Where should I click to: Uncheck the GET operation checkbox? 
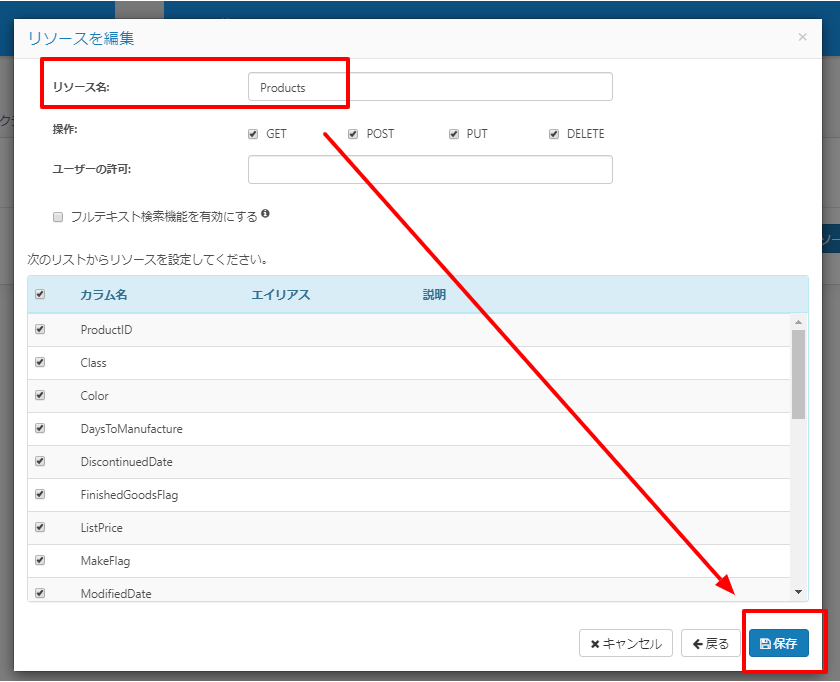pyautogui.click(x=253, y=134)
